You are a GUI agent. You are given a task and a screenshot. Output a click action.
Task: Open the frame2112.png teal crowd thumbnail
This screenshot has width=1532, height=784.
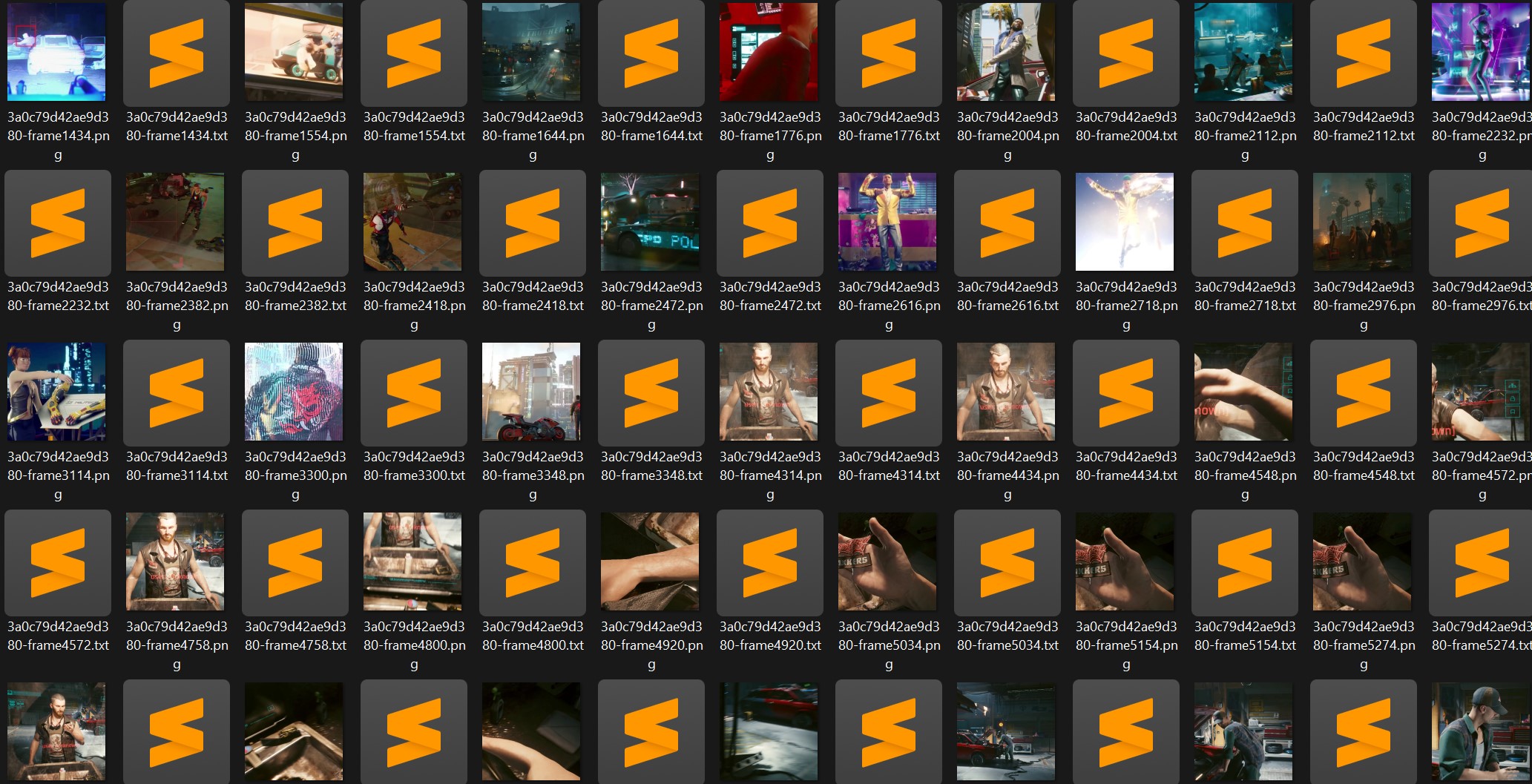coord(1243,52)
